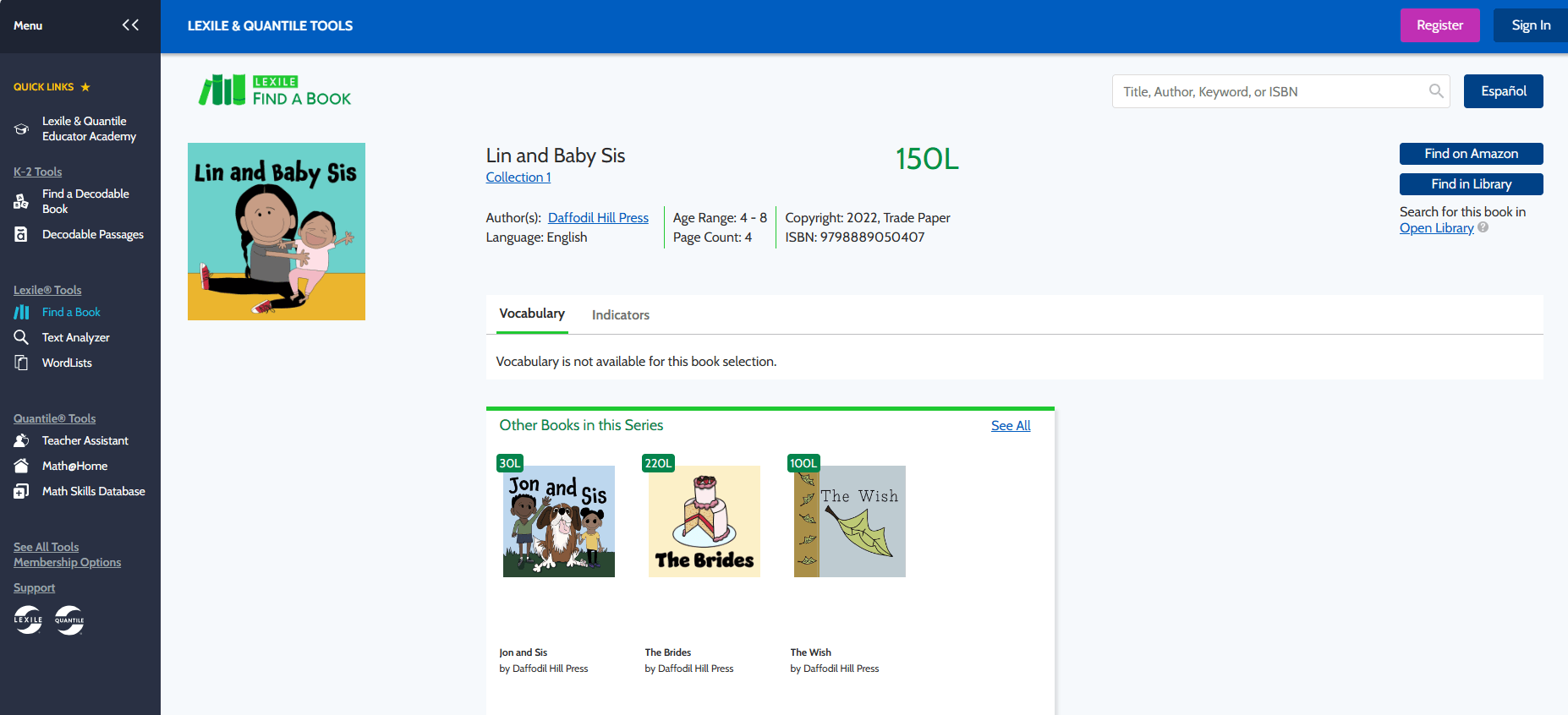Click the Lin and Baby Sis cover image
The width and height of the screenshot is (1568, 715).
[277, 232]
